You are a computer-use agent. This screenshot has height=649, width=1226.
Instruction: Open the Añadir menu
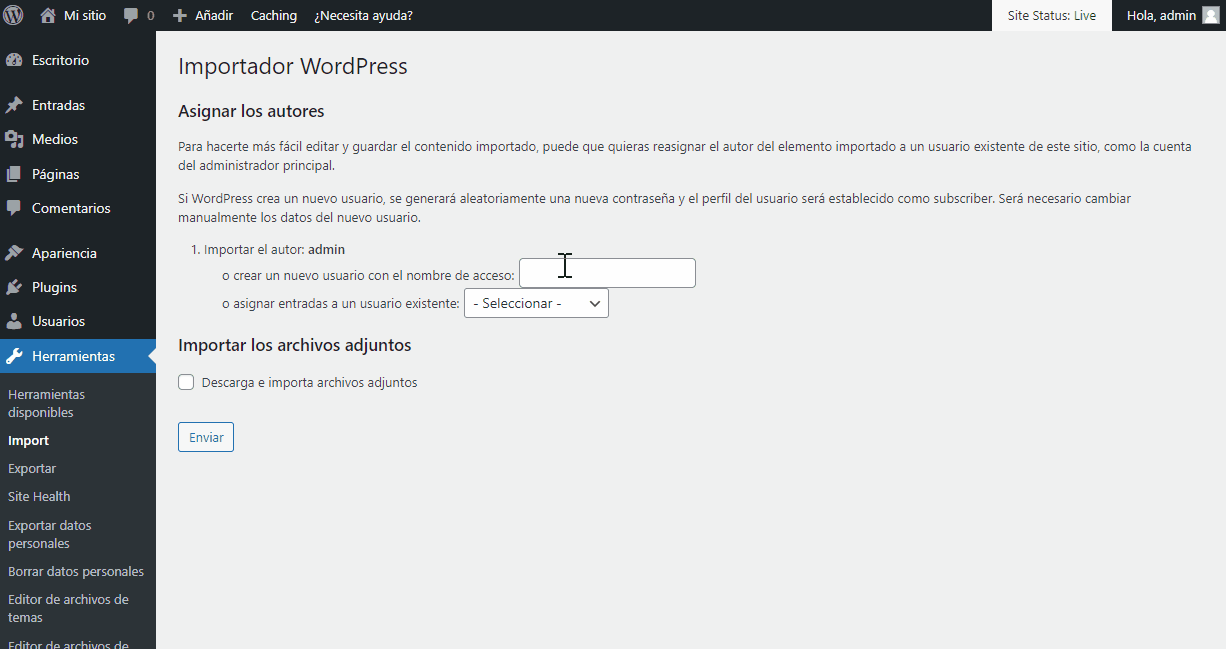(x=203, y=15)
